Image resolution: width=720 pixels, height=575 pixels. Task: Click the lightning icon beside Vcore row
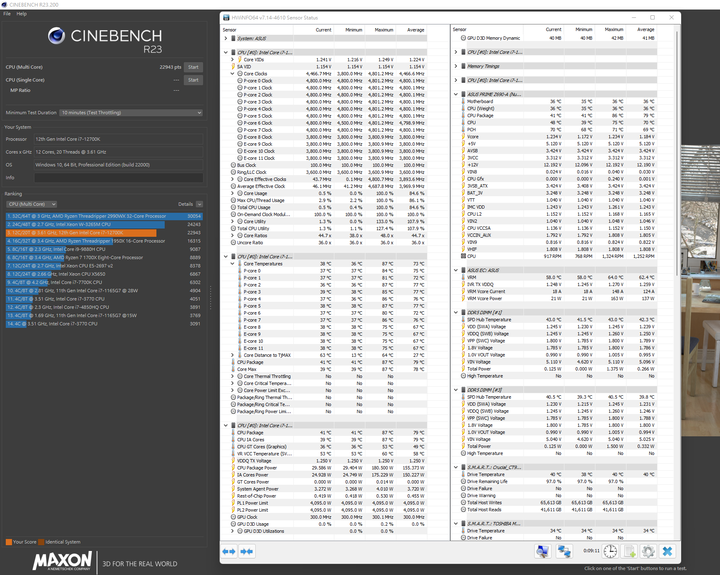click(463, 136)
